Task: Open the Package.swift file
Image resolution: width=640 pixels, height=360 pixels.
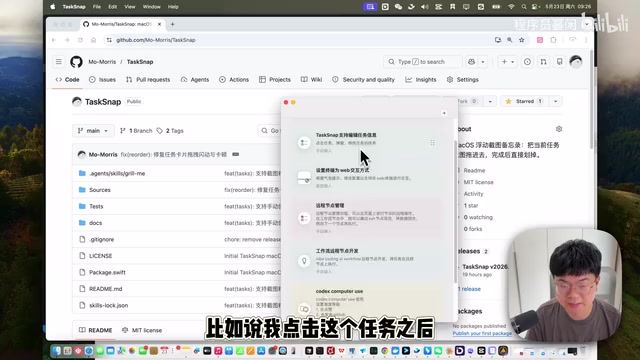Action: [x=107, y=272]
